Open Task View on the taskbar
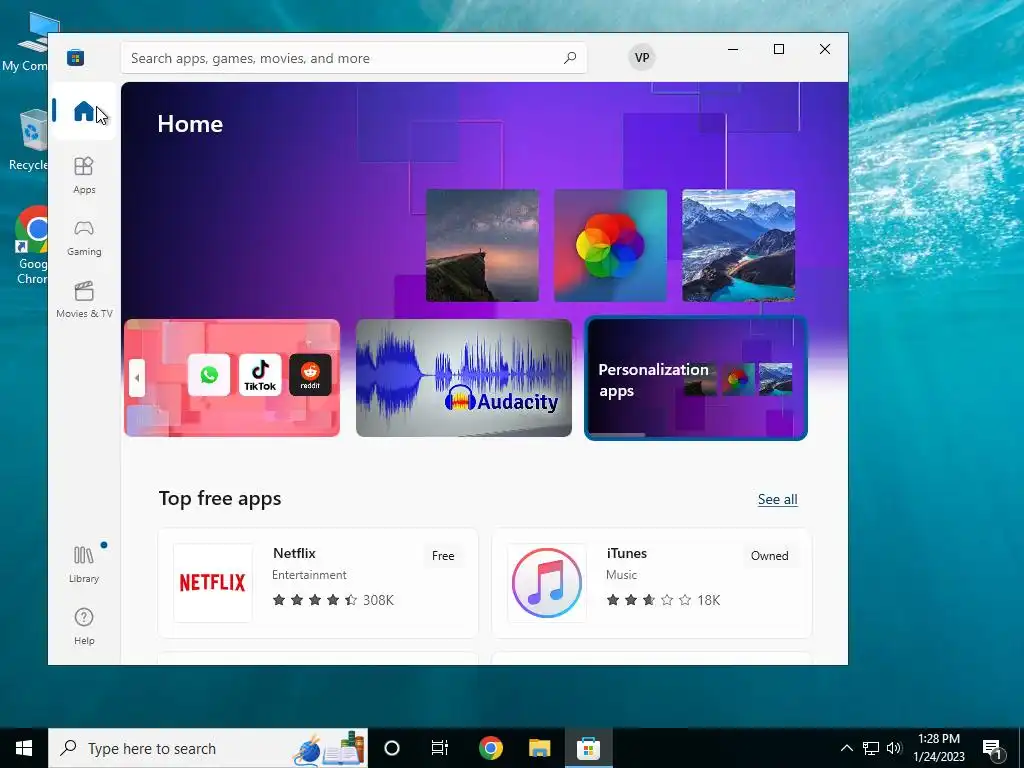The width and height of the screenshot is (1024, 768). 440,748
